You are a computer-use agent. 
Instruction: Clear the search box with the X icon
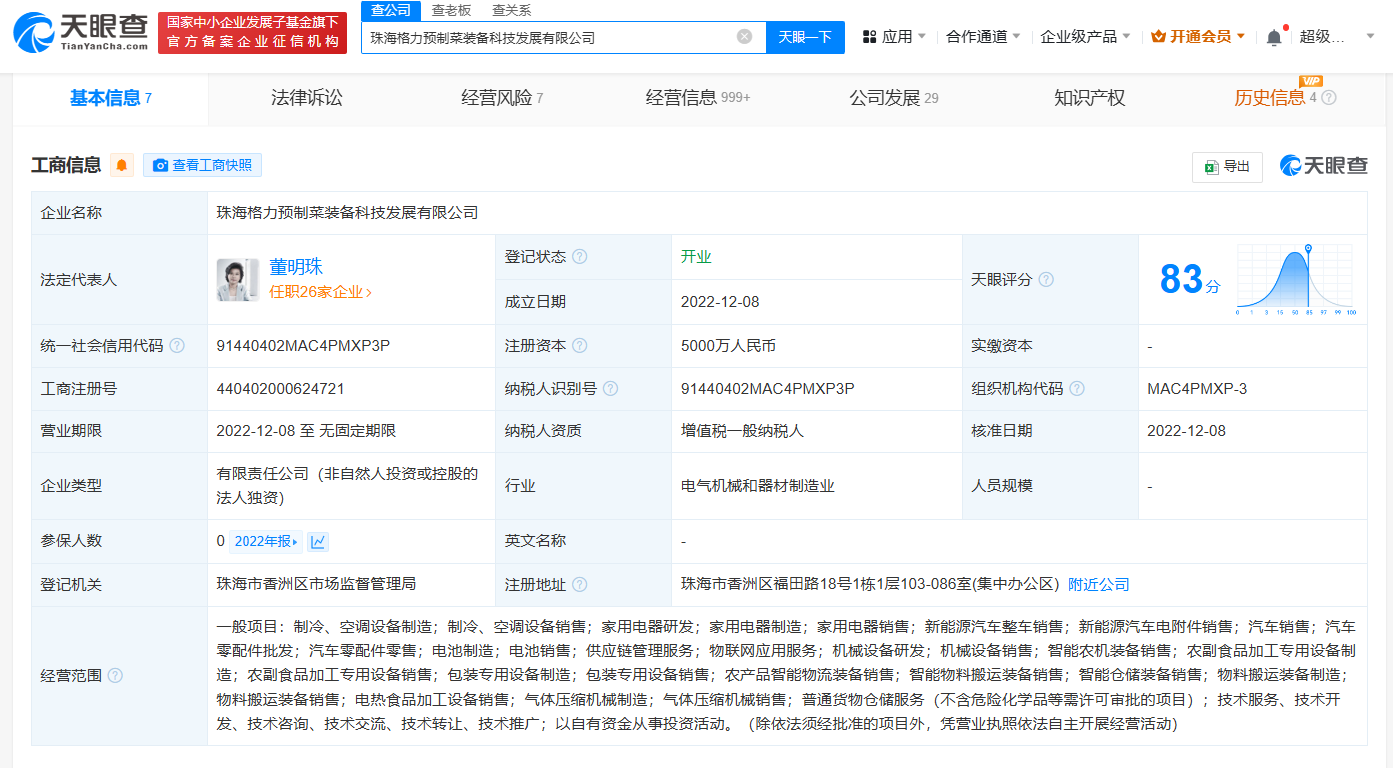pos(743,35)
